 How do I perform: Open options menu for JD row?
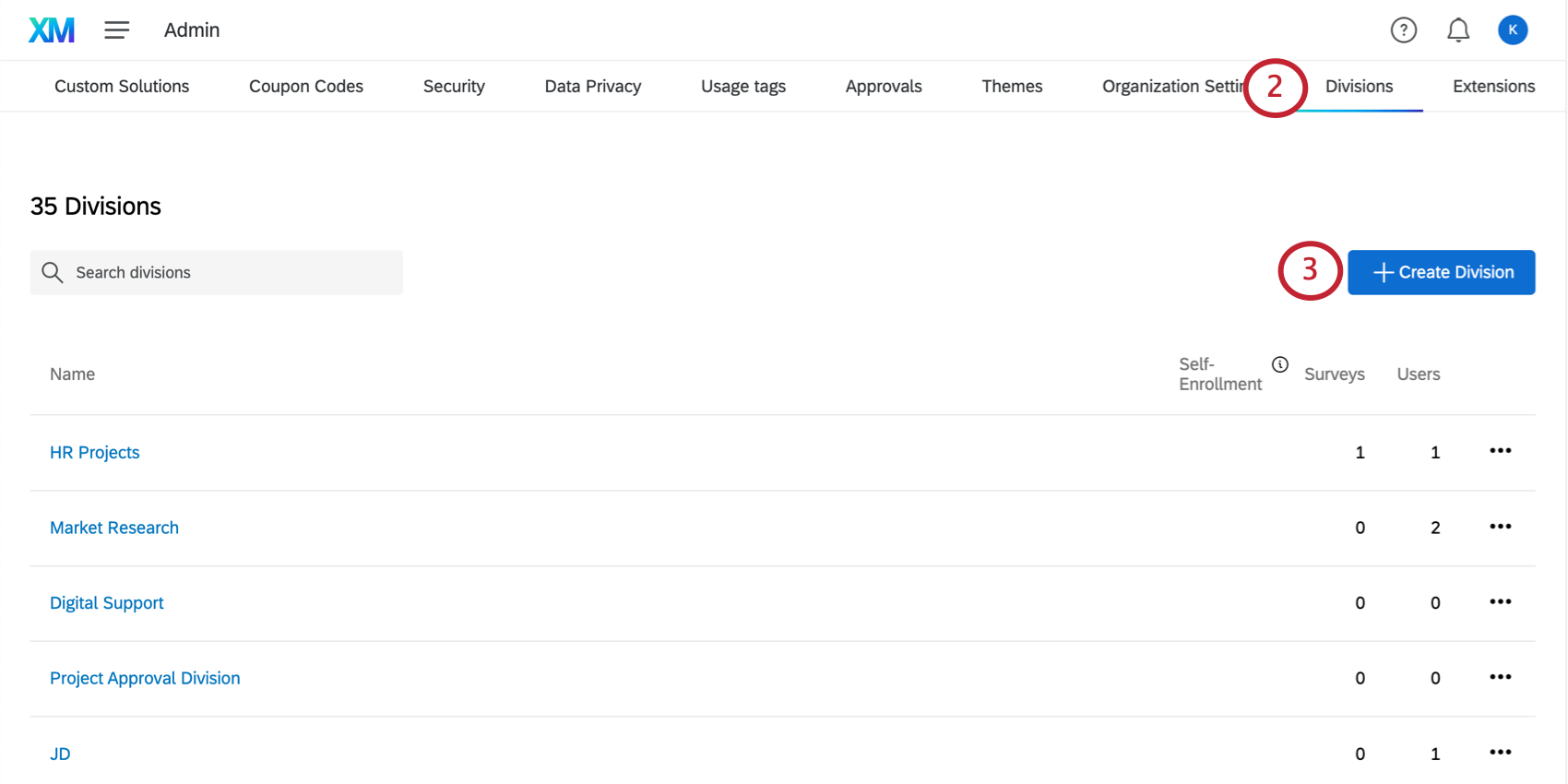(1501, 753)
